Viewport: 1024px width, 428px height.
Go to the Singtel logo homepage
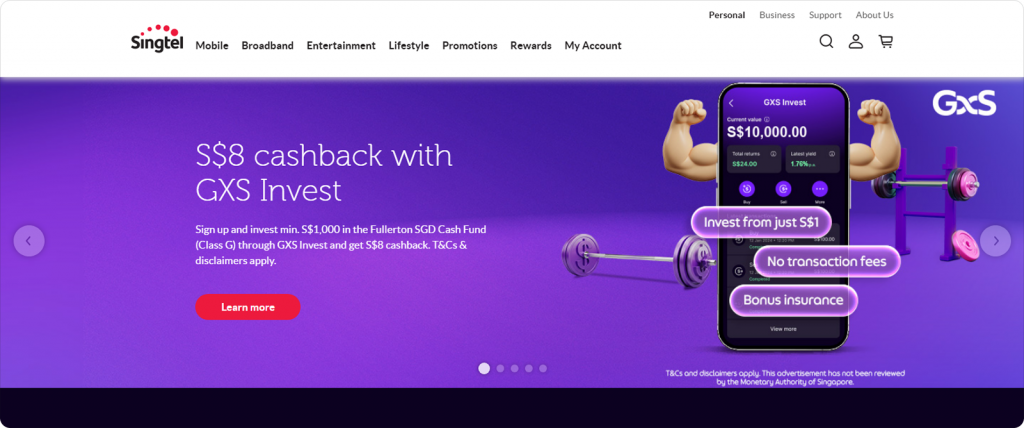coord(157,38)
